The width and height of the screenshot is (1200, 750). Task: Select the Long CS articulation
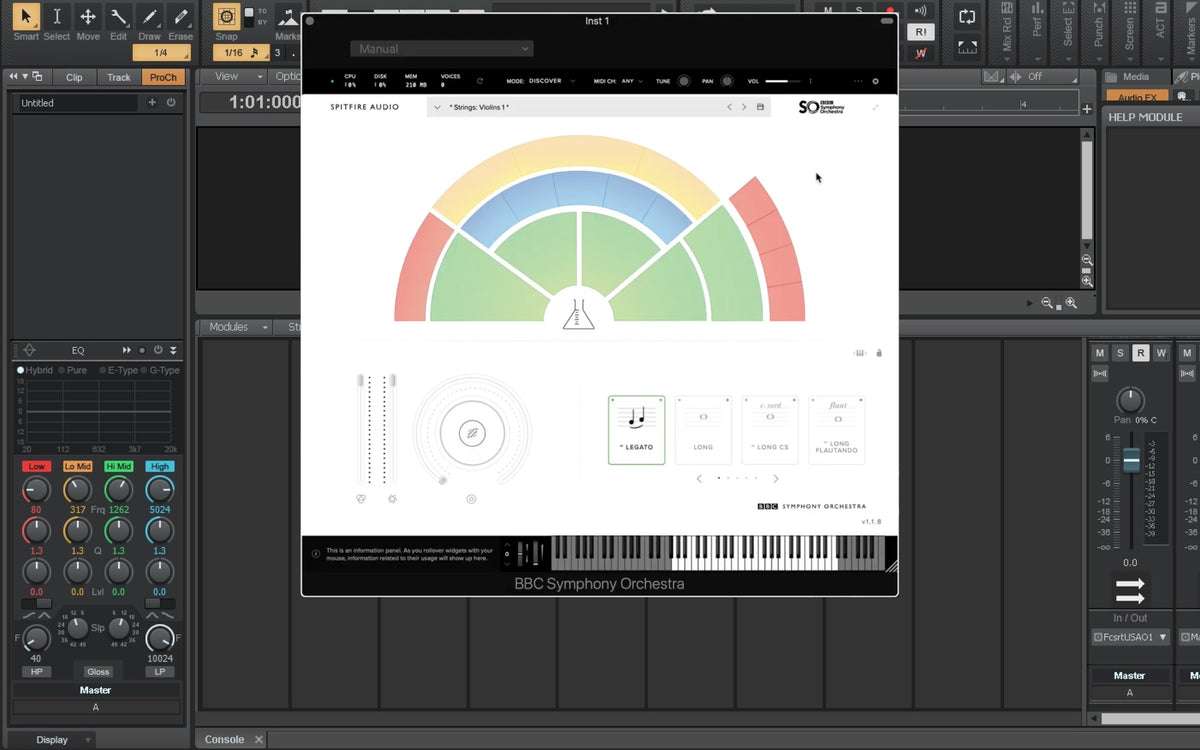pos(770,430)
